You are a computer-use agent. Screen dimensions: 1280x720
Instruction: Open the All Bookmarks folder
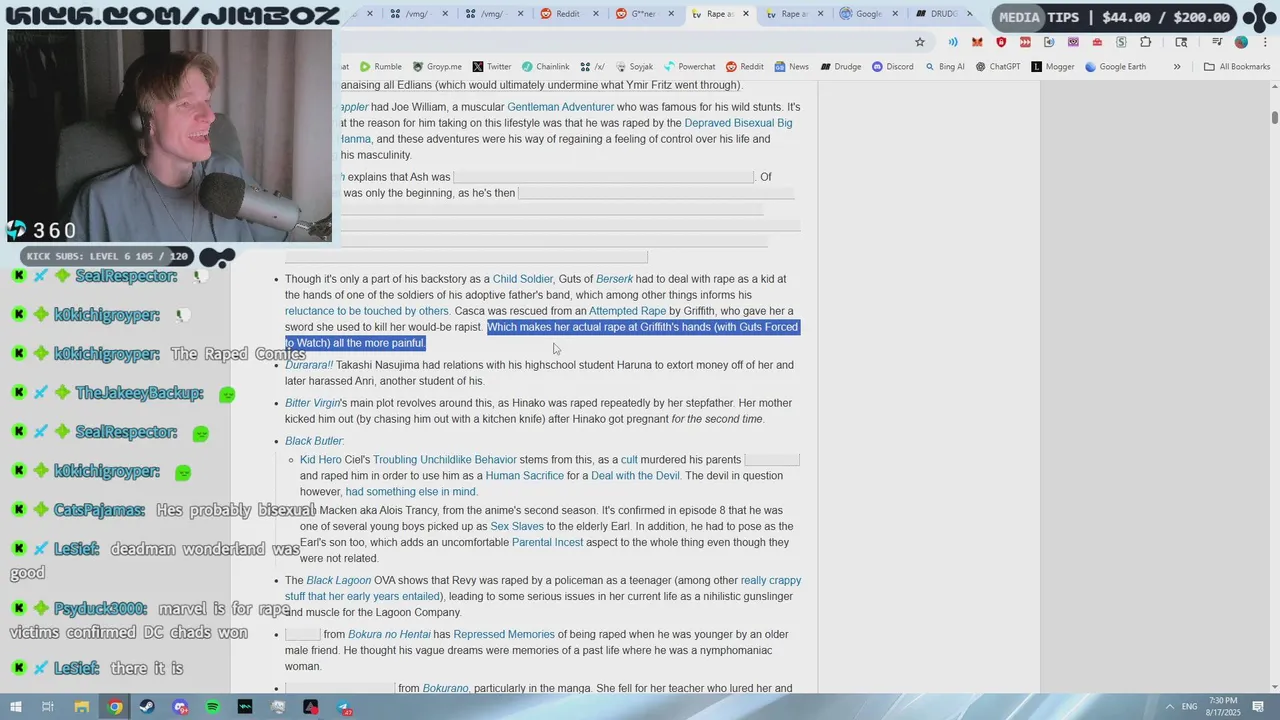tap(1237, 67)
